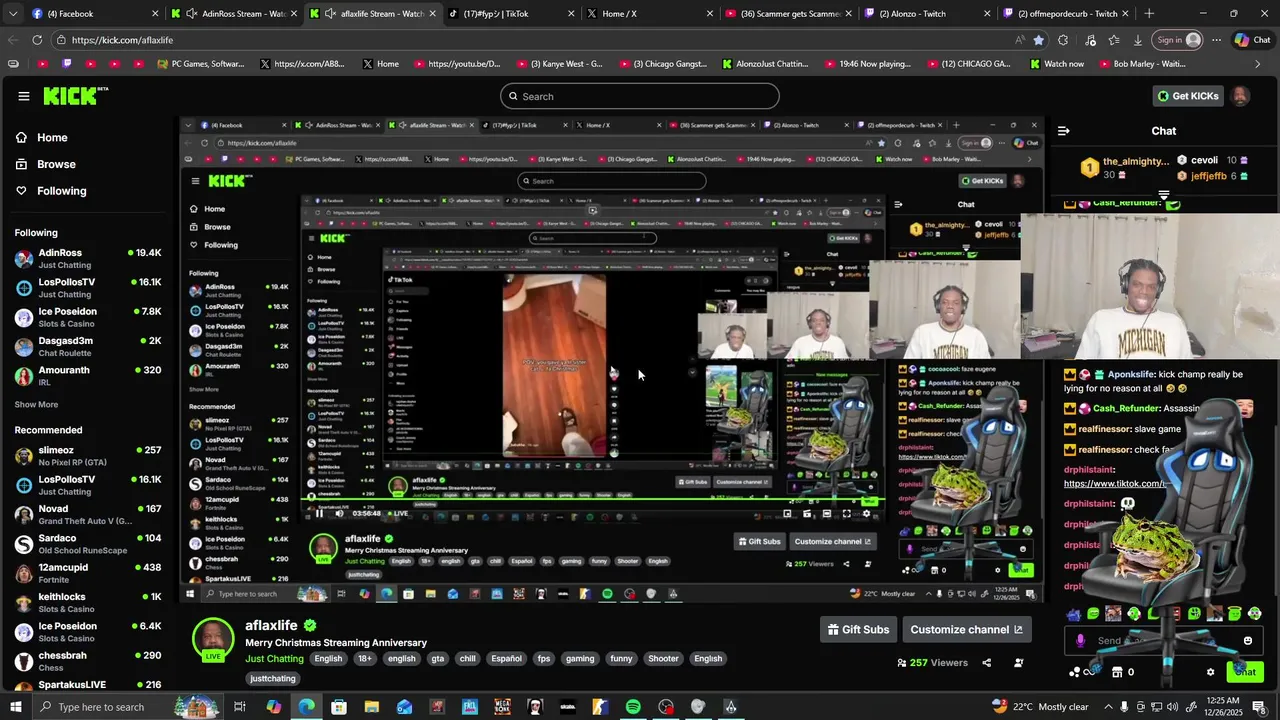Open the emoji picker in chat
This screenshot has height=720, width=1280.
[1247, 641]
